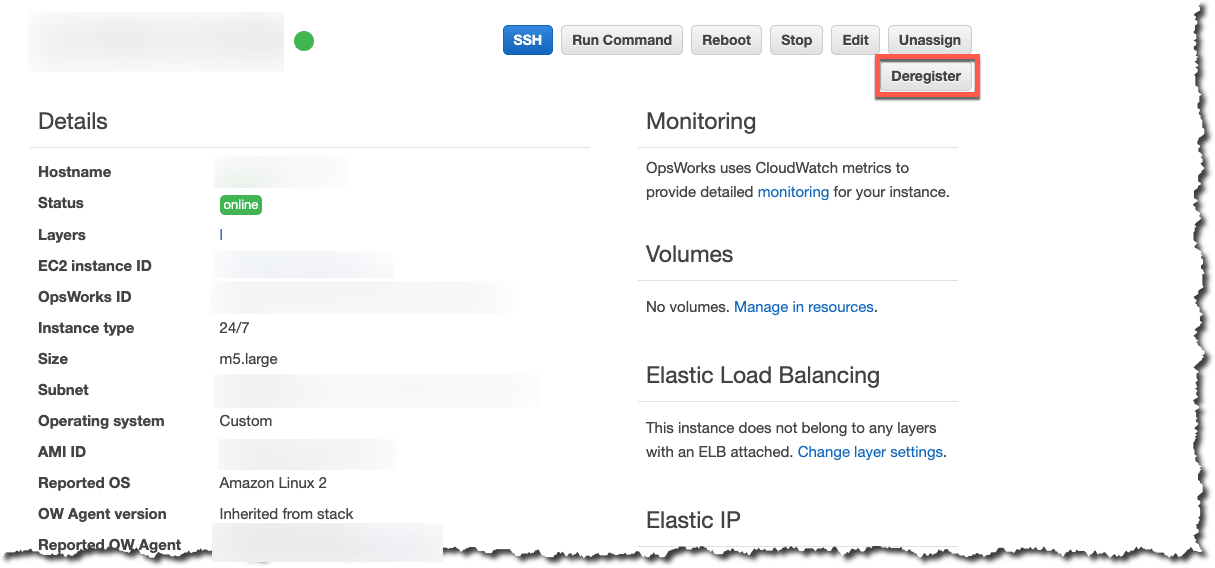This screenshot has width=1215, height=568.
Task: Unassign the instance from its layer
Action: tap(929, 40)
